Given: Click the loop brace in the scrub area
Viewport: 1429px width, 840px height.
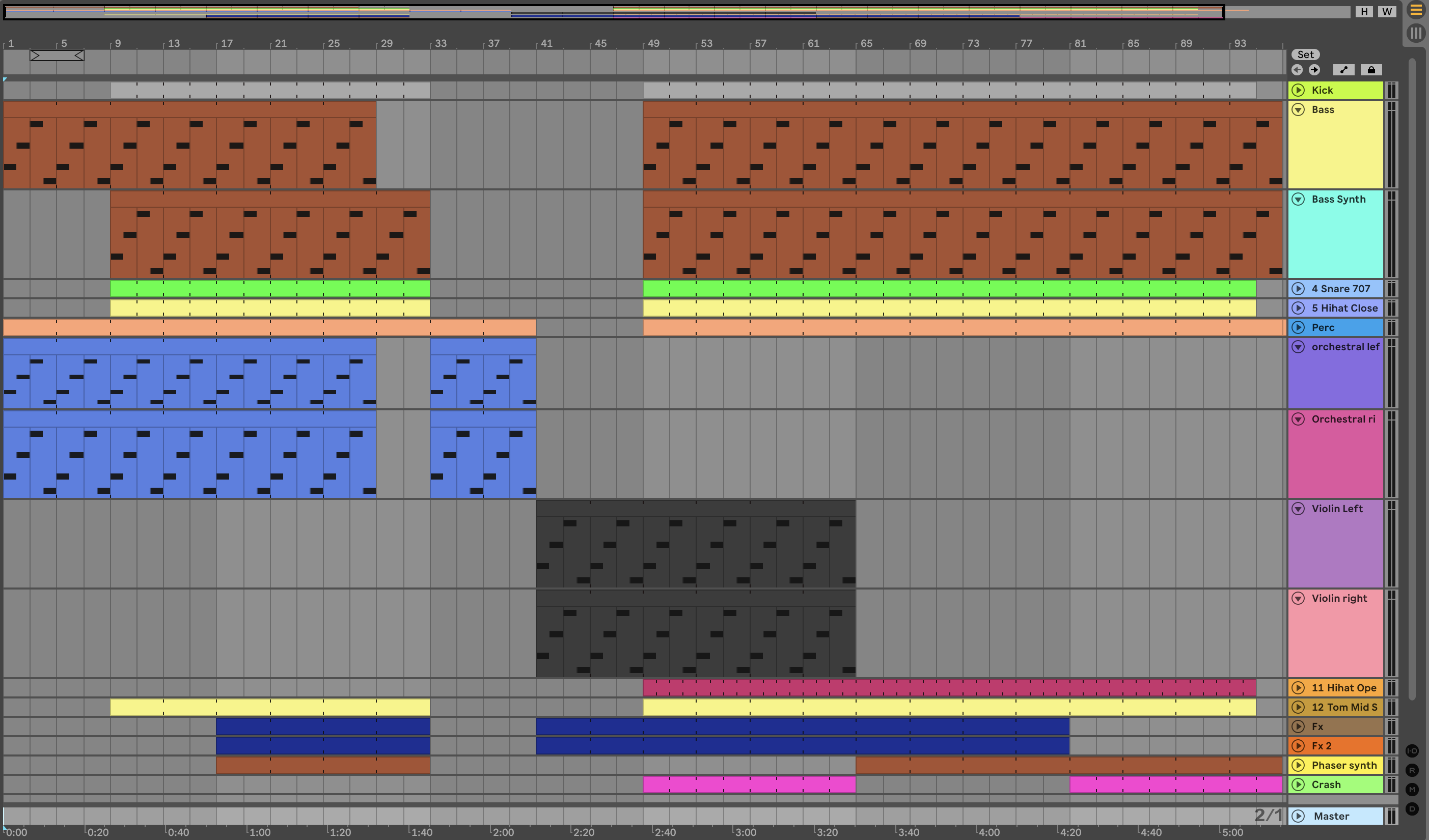Looking at the screenshot, I should [x=57, y=55].
